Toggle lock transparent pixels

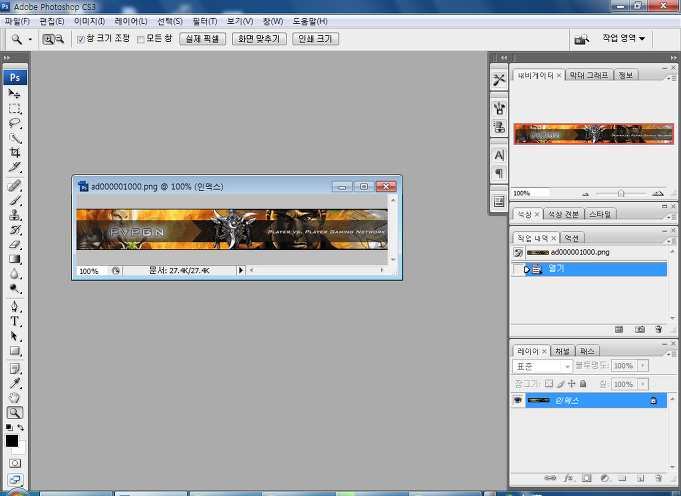[549, 384]
